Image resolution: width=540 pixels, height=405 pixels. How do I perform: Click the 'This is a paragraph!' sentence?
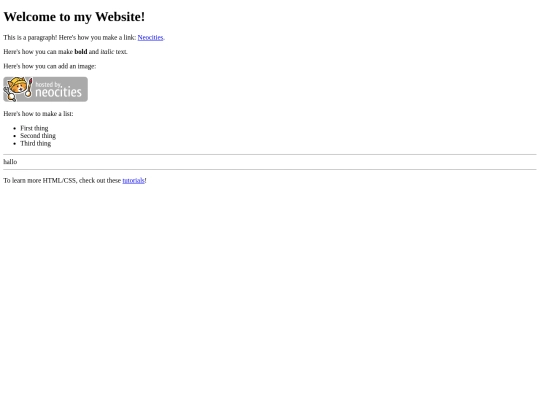pos(30,38)
